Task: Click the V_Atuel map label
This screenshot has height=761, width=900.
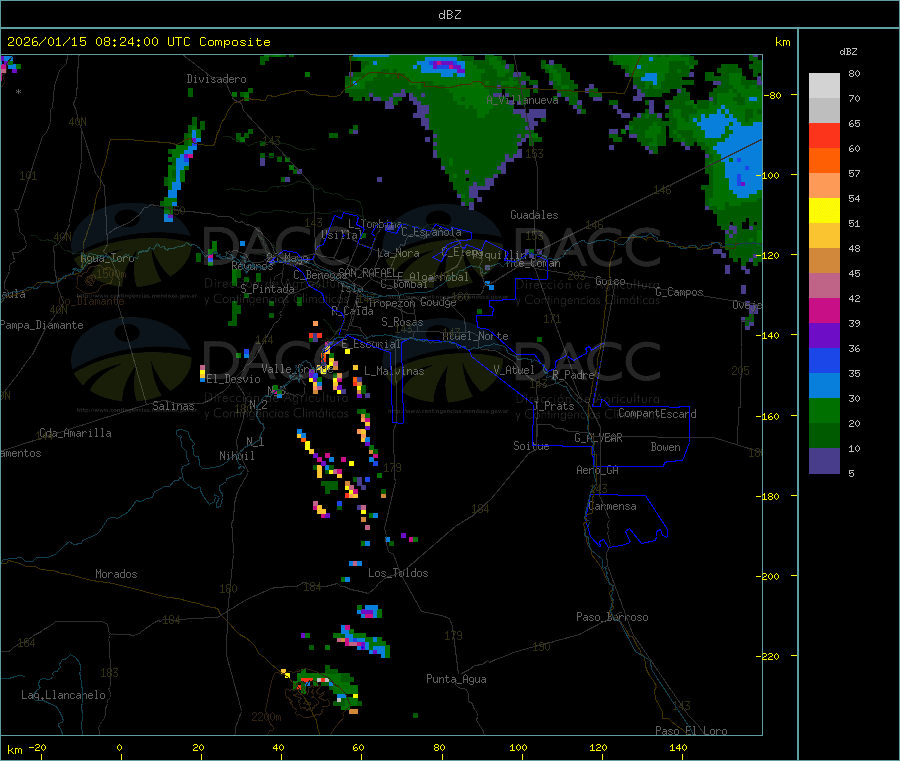Action: click(x=514, y=370)
